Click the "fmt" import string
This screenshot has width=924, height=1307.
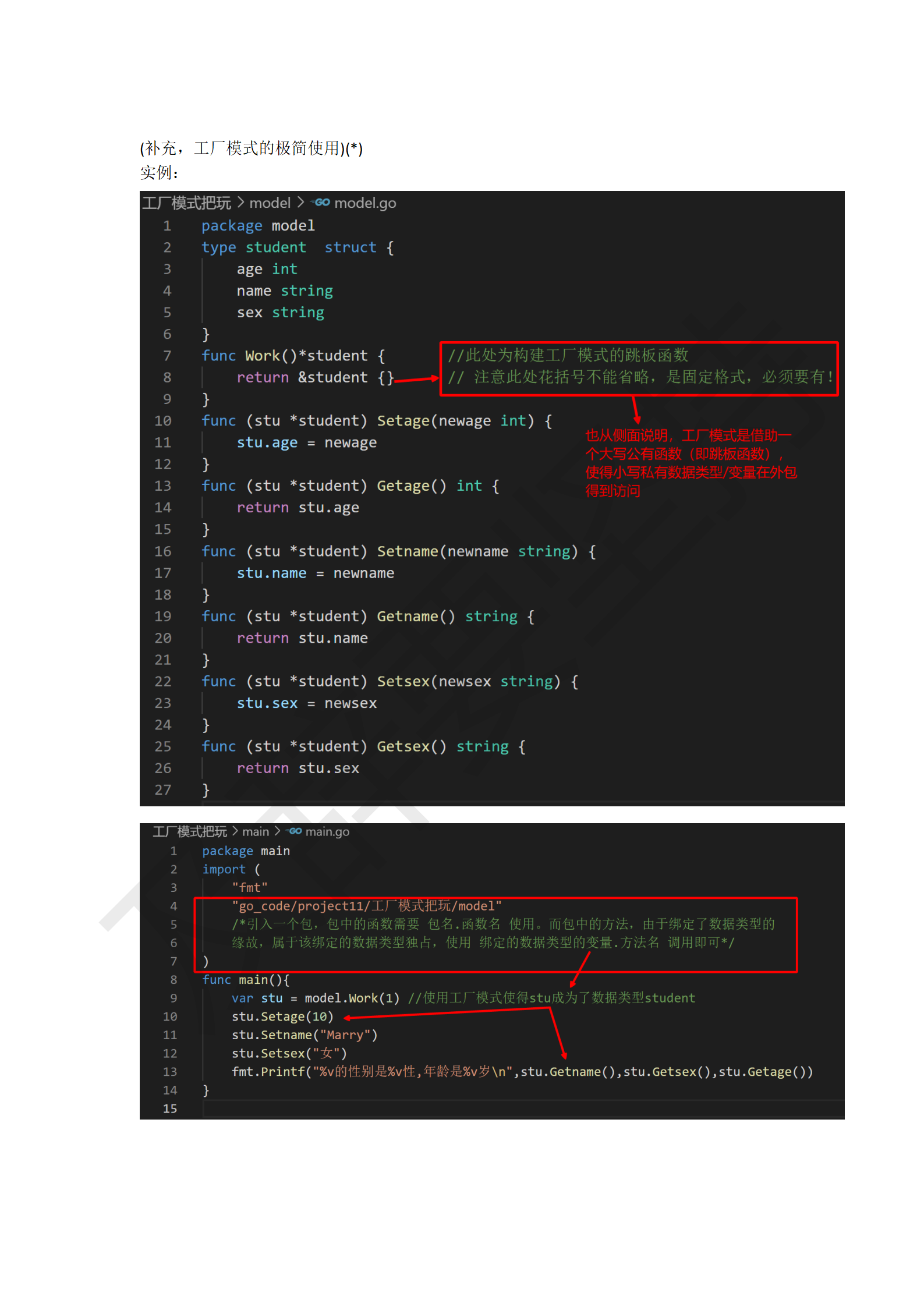[249, 887]
